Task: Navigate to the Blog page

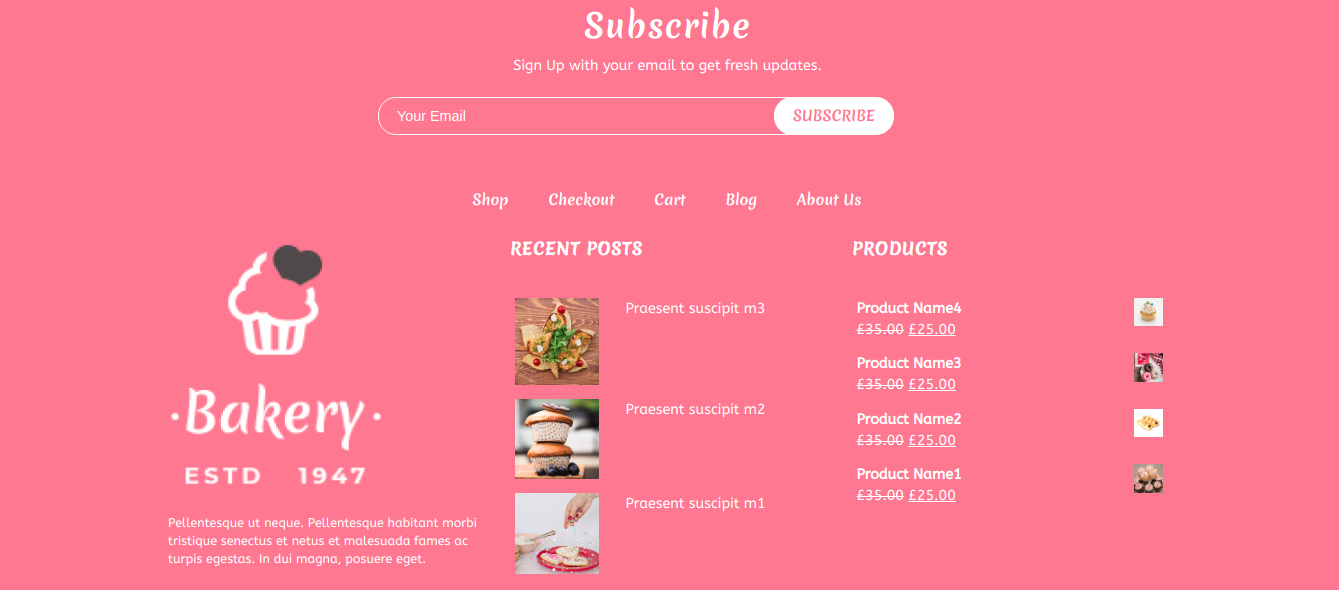Action: (x=741, y=200)
